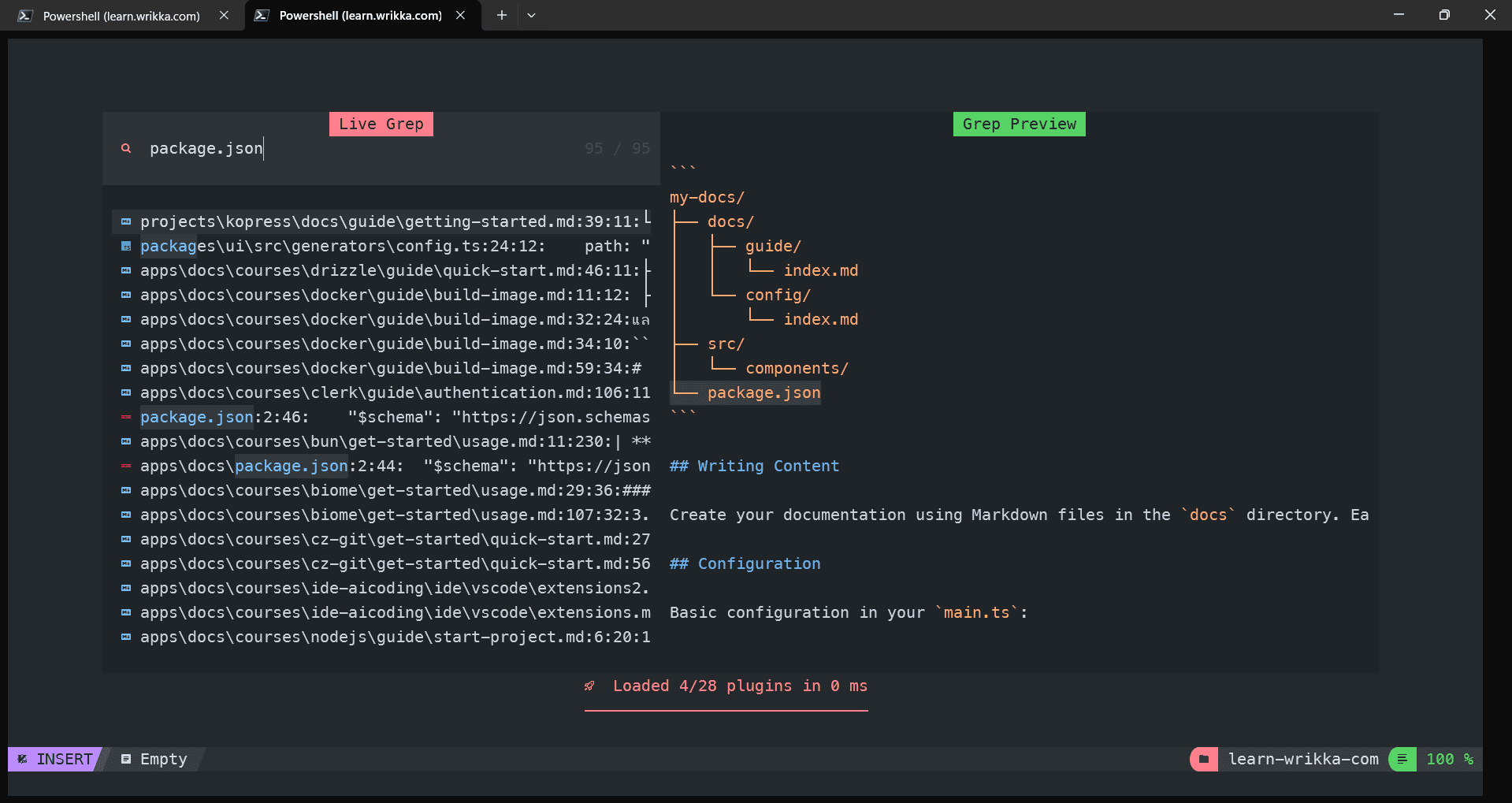
Task: Click the rocket icon near Loaded plugins
Action: (589, 686)
